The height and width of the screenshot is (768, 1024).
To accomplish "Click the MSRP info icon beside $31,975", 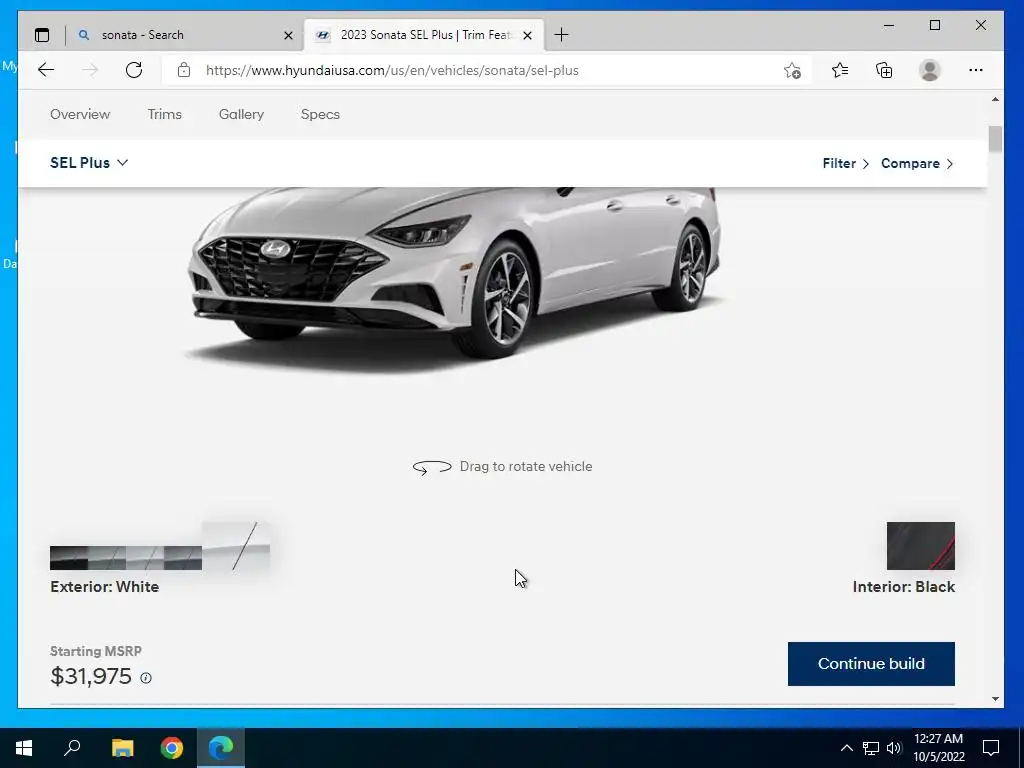I will [146, 678].
